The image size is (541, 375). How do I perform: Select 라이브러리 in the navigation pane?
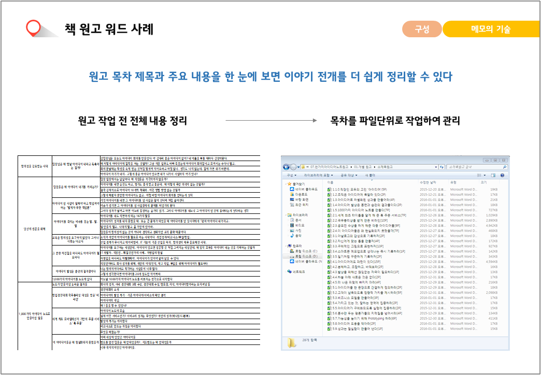click(x=298, y=215)
